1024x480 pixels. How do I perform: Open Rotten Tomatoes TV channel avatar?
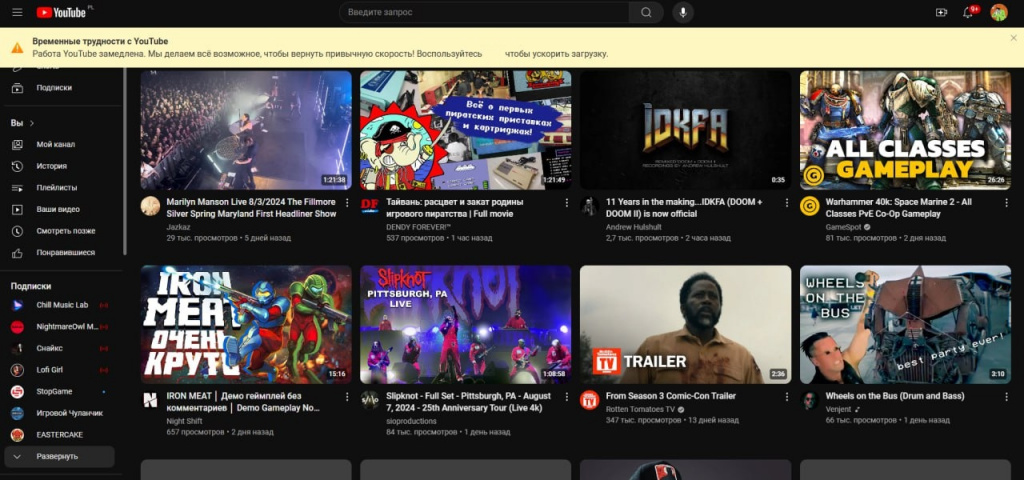[x=590, y=400]
